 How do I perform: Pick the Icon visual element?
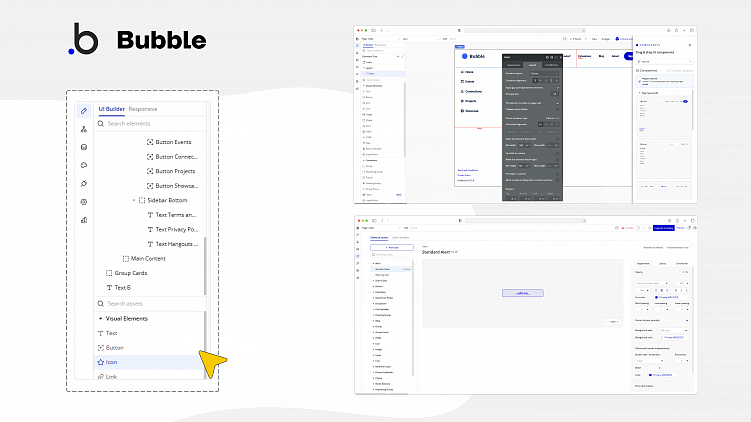(x=150, y=362)
